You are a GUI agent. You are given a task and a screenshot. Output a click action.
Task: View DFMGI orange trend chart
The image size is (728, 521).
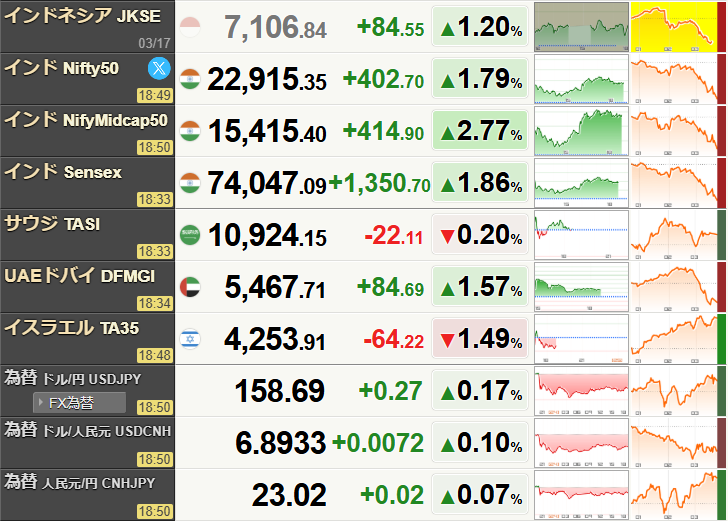coord(674,287)
